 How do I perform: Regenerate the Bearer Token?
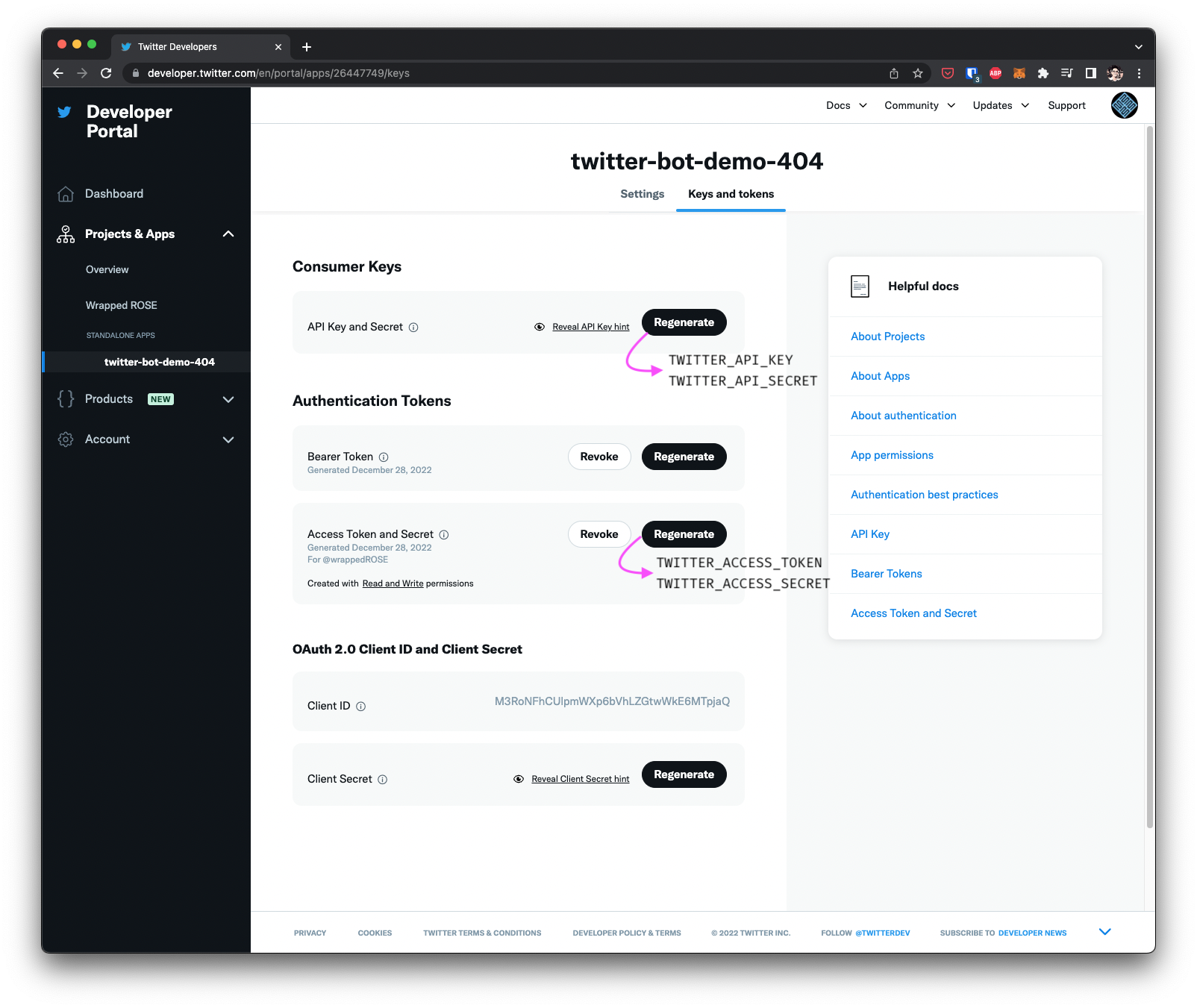(x=684, y=456)
